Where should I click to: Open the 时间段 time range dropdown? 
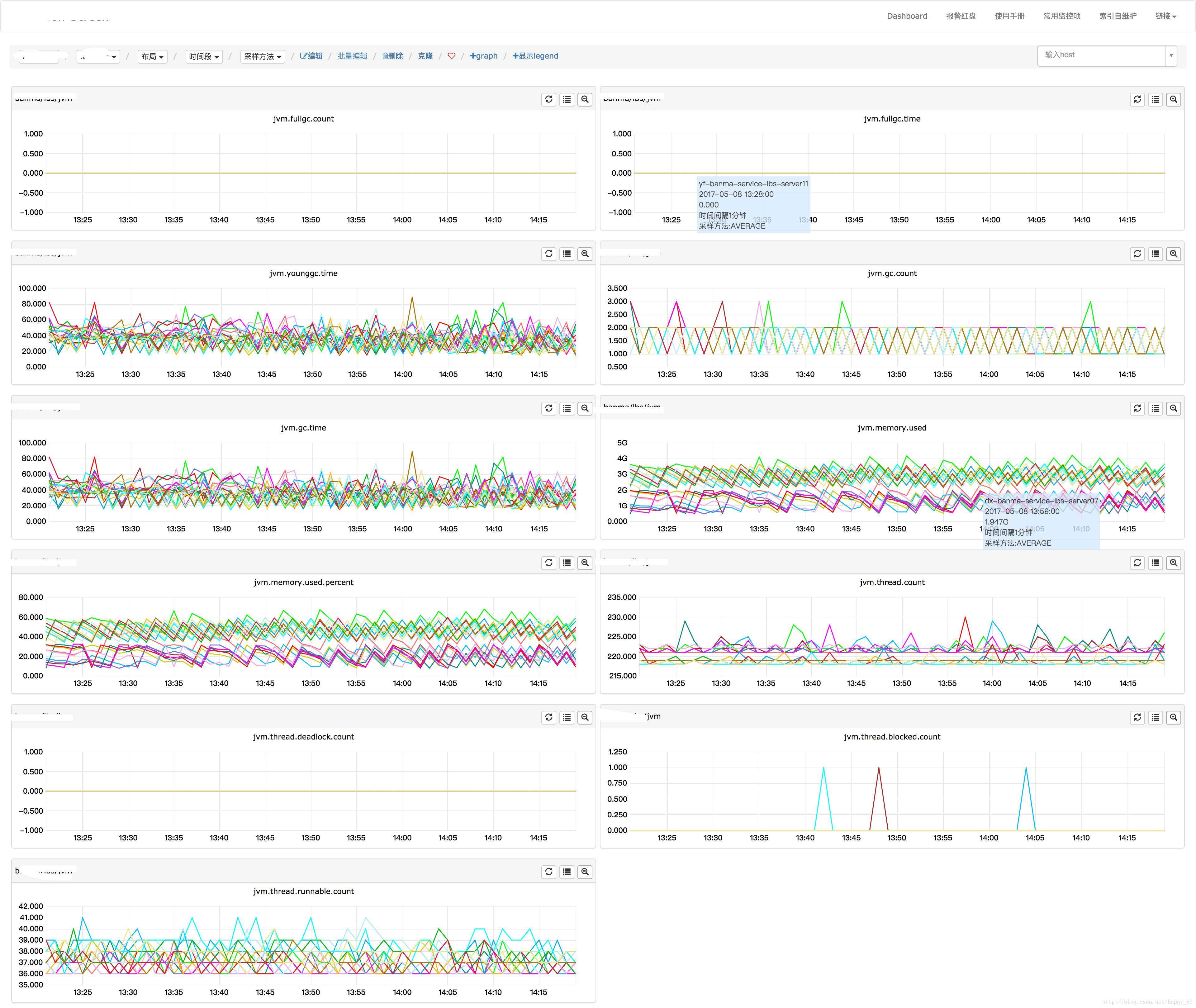coord(204,57)
